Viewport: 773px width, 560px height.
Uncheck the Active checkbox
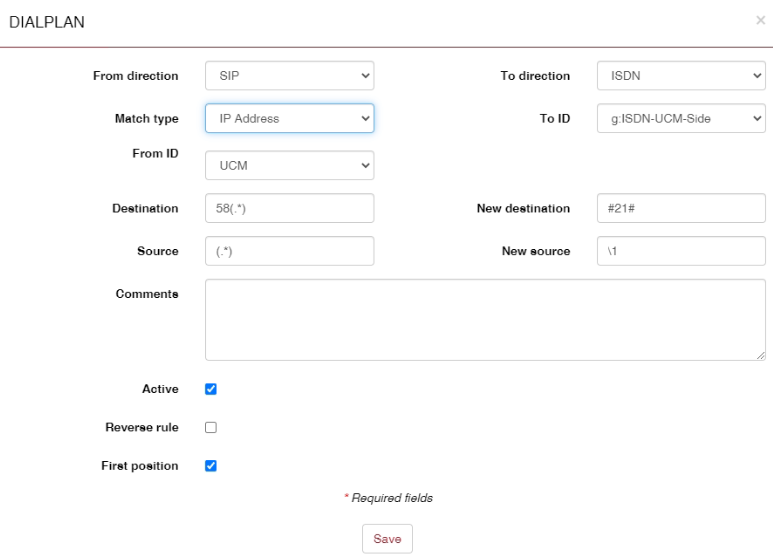tap(211, 390)
